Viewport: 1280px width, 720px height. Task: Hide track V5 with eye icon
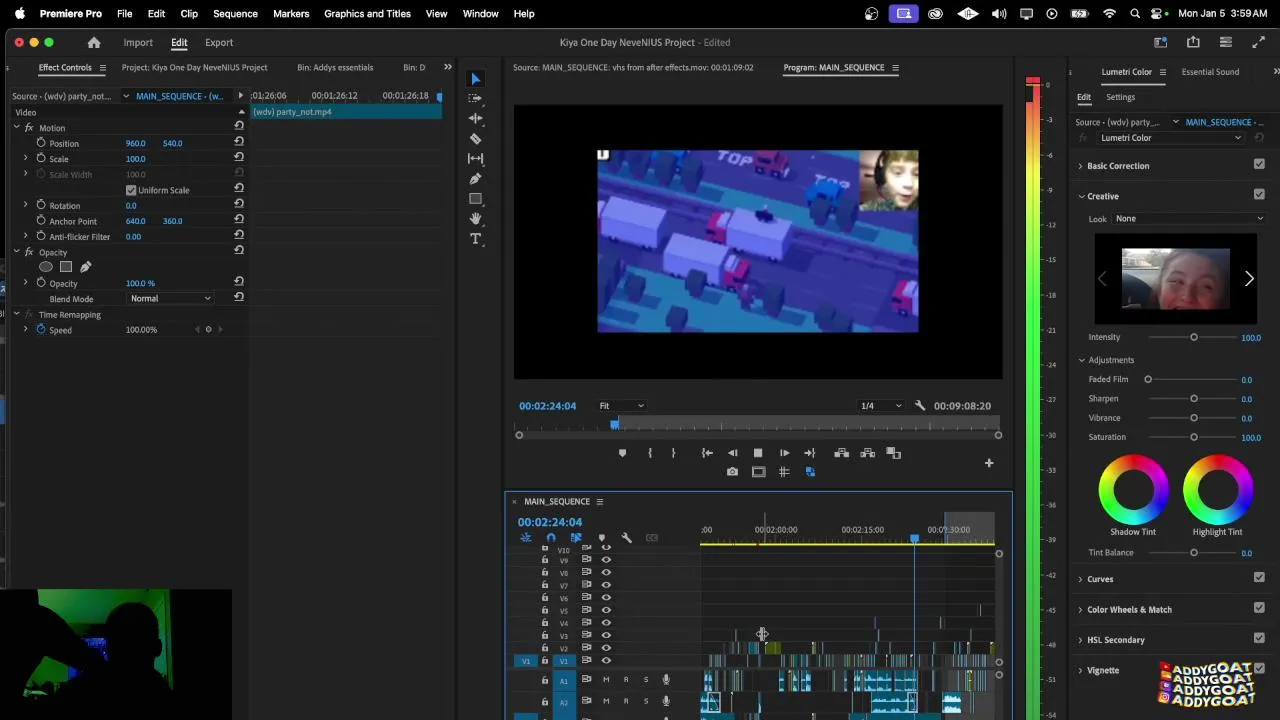click(606, 610)
